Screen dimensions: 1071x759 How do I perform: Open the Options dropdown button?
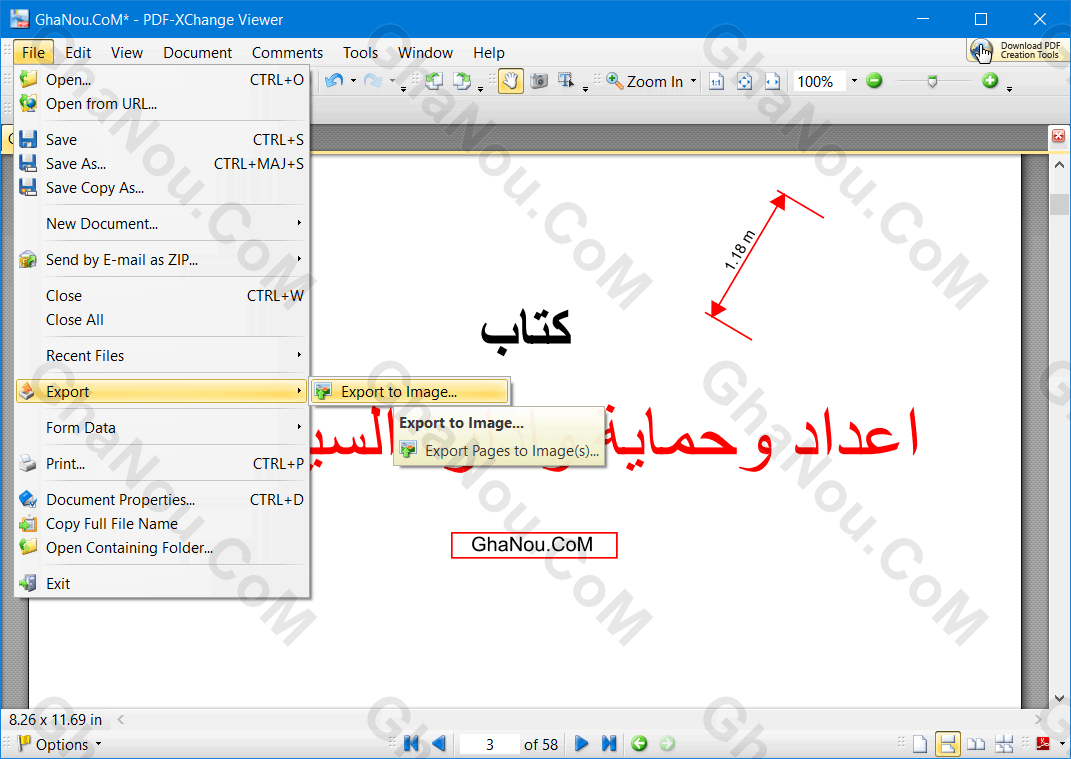pyautogui.click(x=59, y=744)
